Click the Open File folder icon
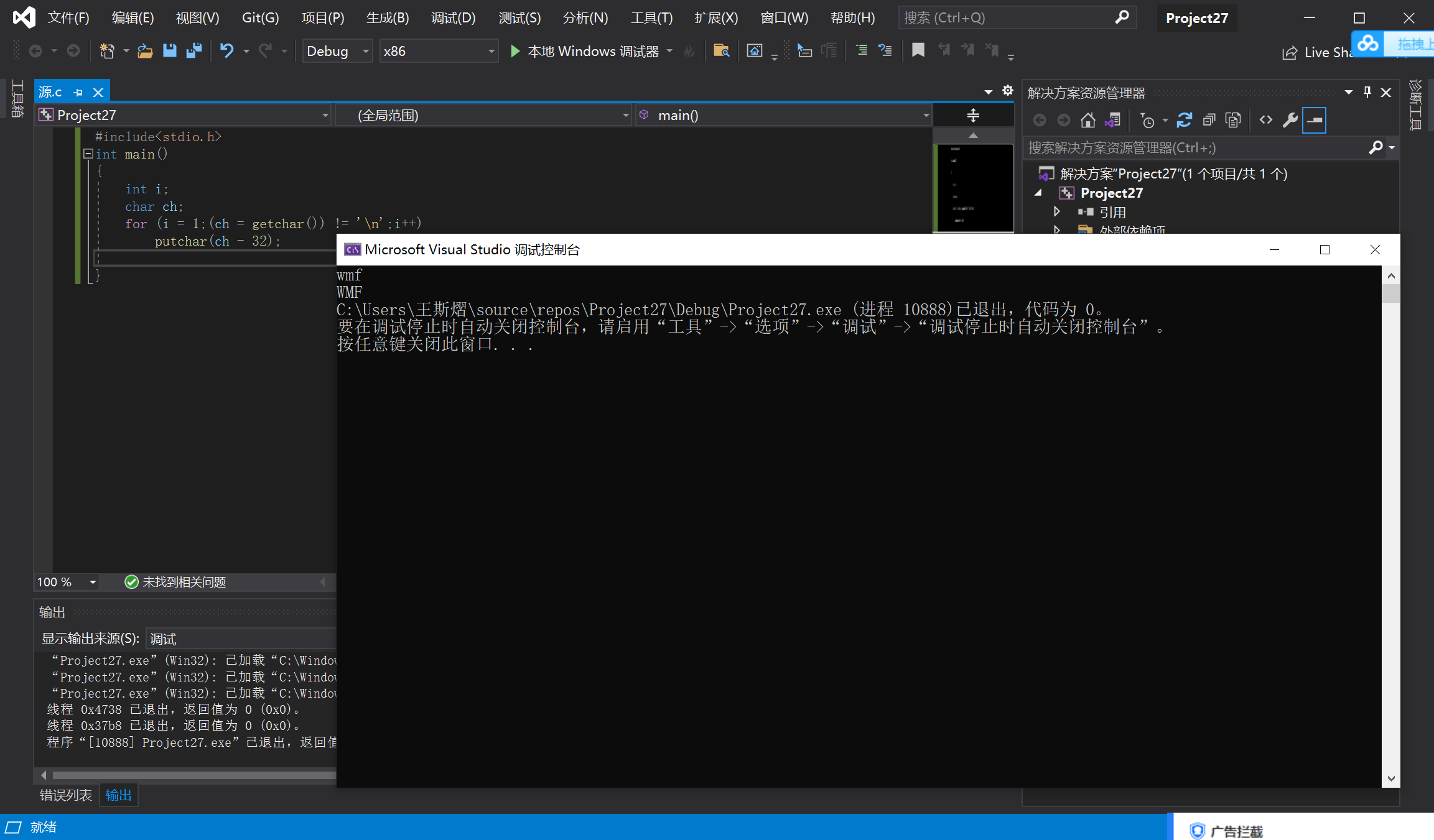 pyautogui.click(x=145, y=50)
